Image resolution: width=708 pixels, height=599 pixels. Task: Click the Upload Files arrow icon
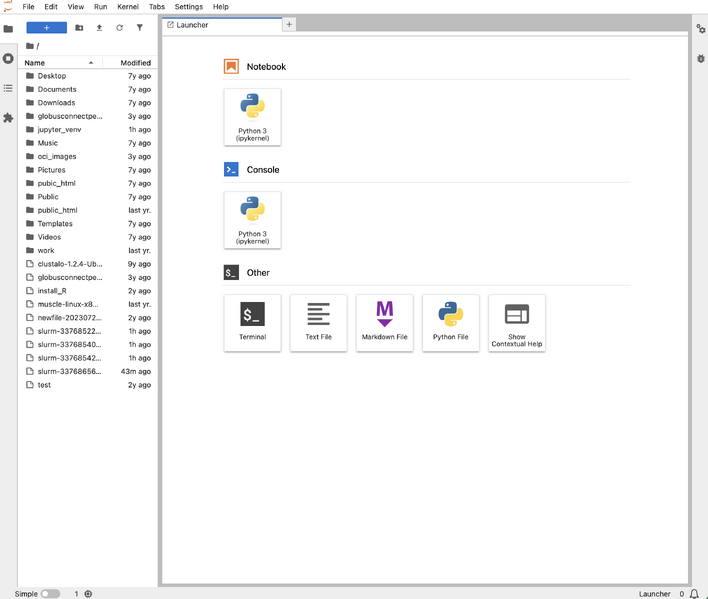click(99, 28)
